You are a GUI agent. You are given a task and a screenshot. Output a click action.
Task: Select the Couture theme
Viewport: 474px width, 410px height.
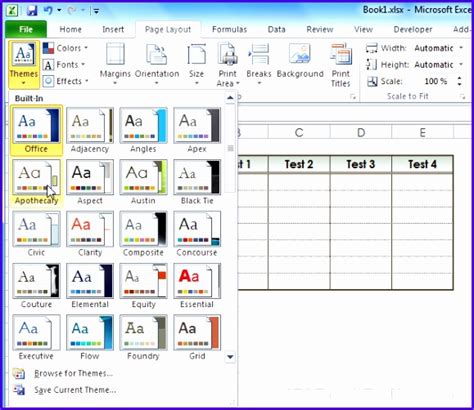click(36, 286)
